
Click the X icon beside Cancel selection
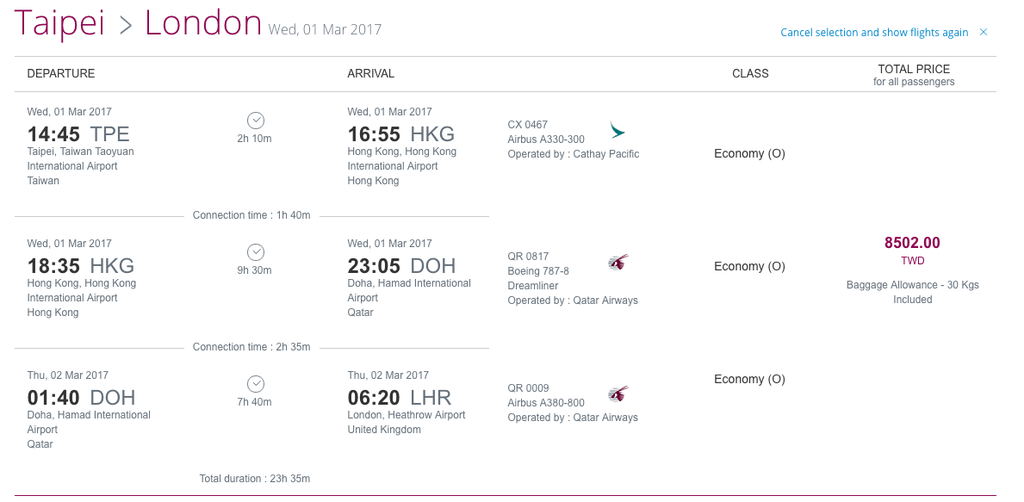(983, 32)
